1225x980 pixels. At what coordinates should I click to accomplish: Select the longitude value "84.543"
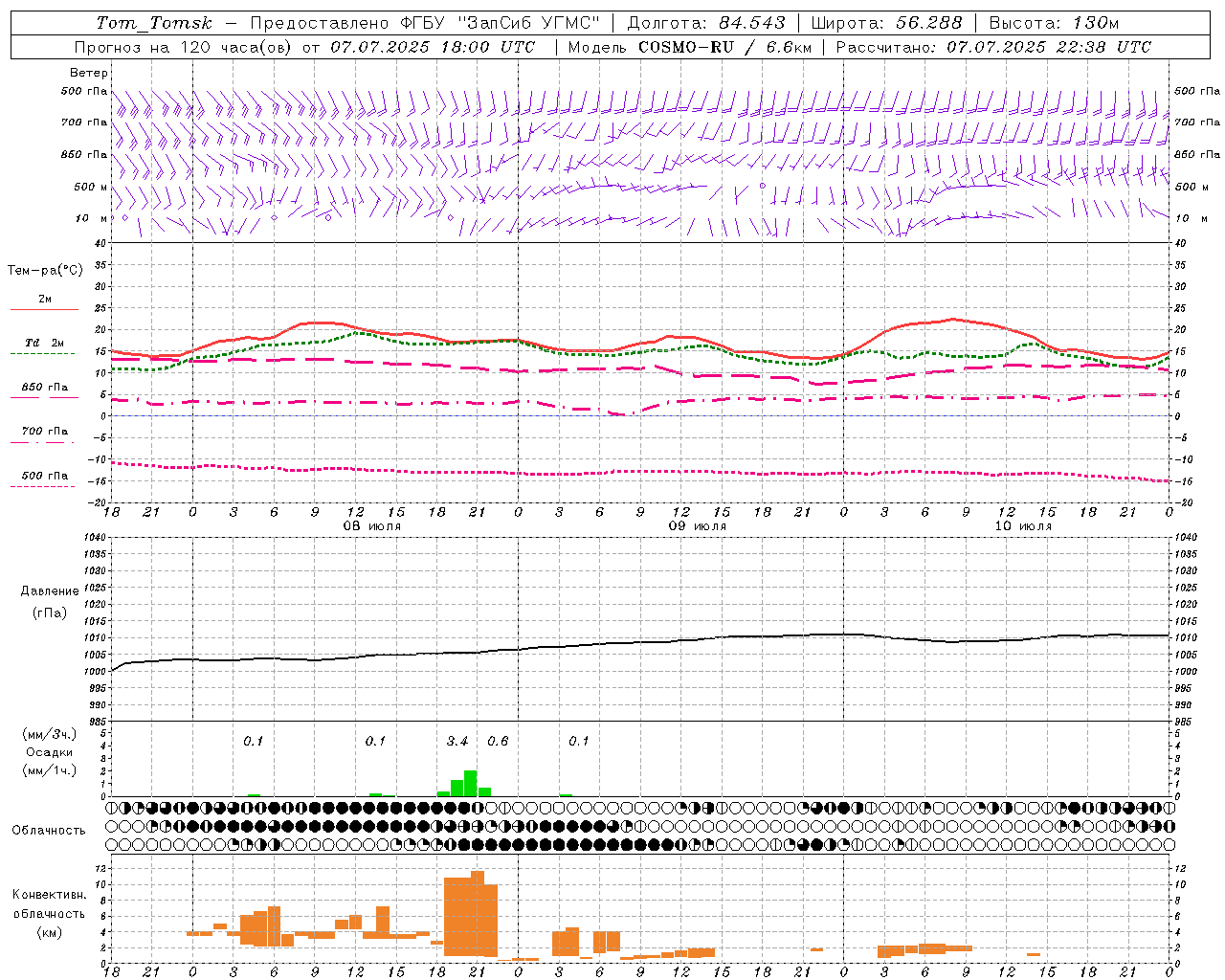[752, 23]
